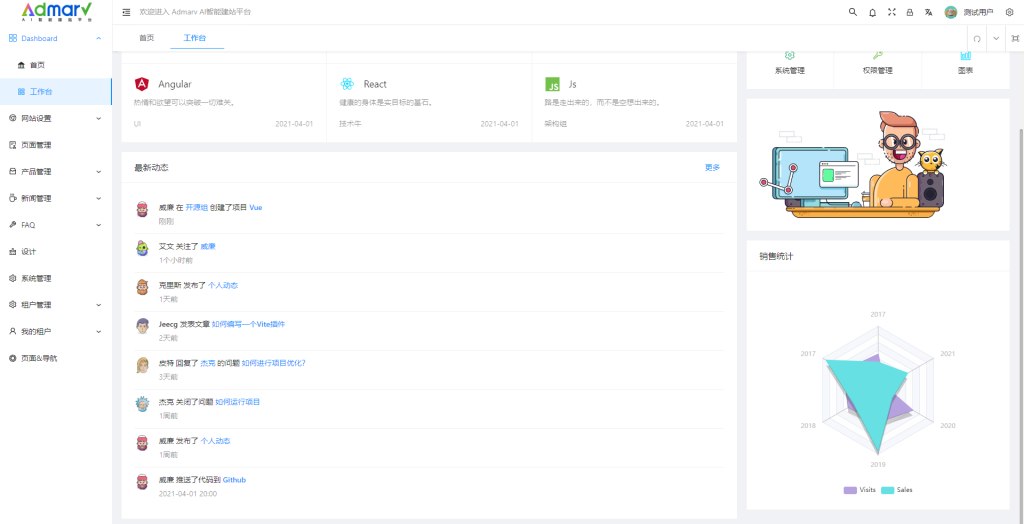Click the Js project logo

click(552, 84)
